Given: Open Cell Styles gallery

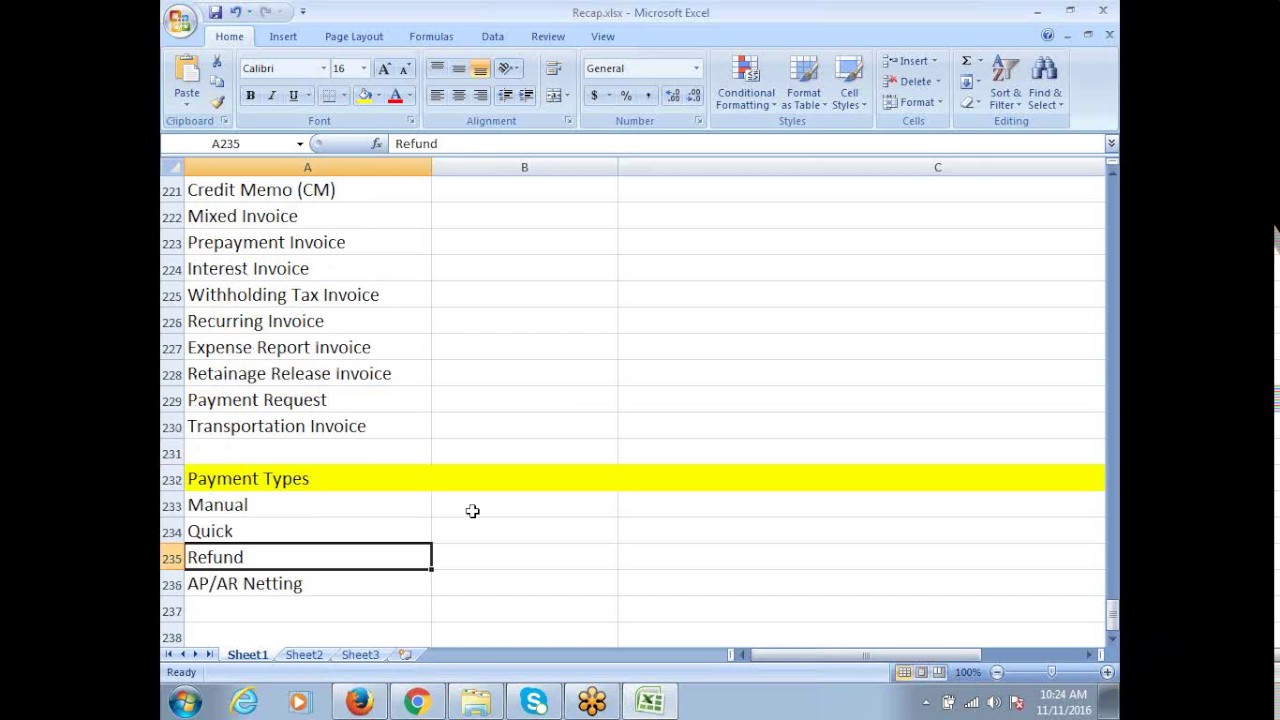Looking at the screenshot, I should pyautogui.click(x=848, y=83).
